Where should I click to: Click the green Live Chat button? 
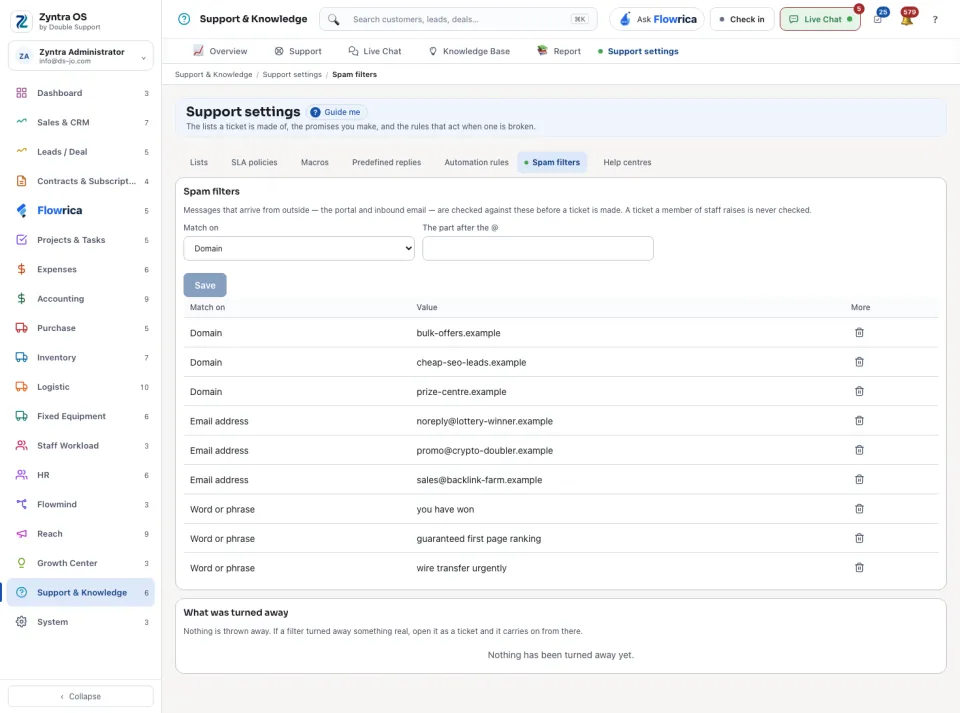pyautogui.click(x=820, y=20)
